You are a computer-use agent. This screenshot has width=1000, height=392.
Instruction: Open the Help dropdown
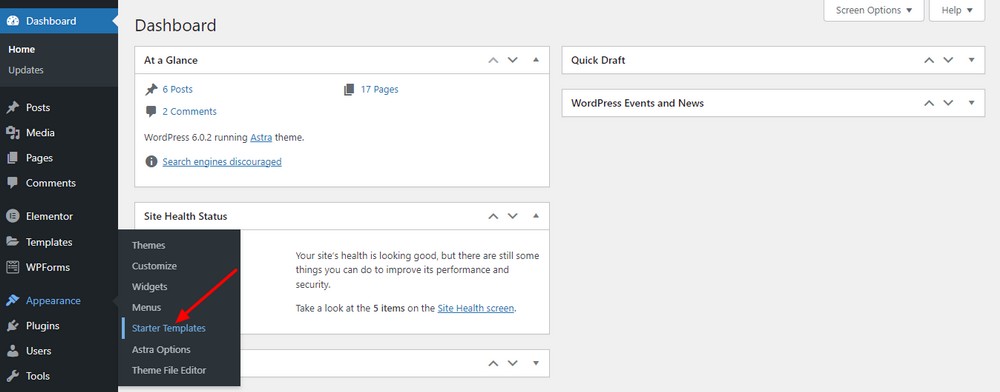pos(957,10)
